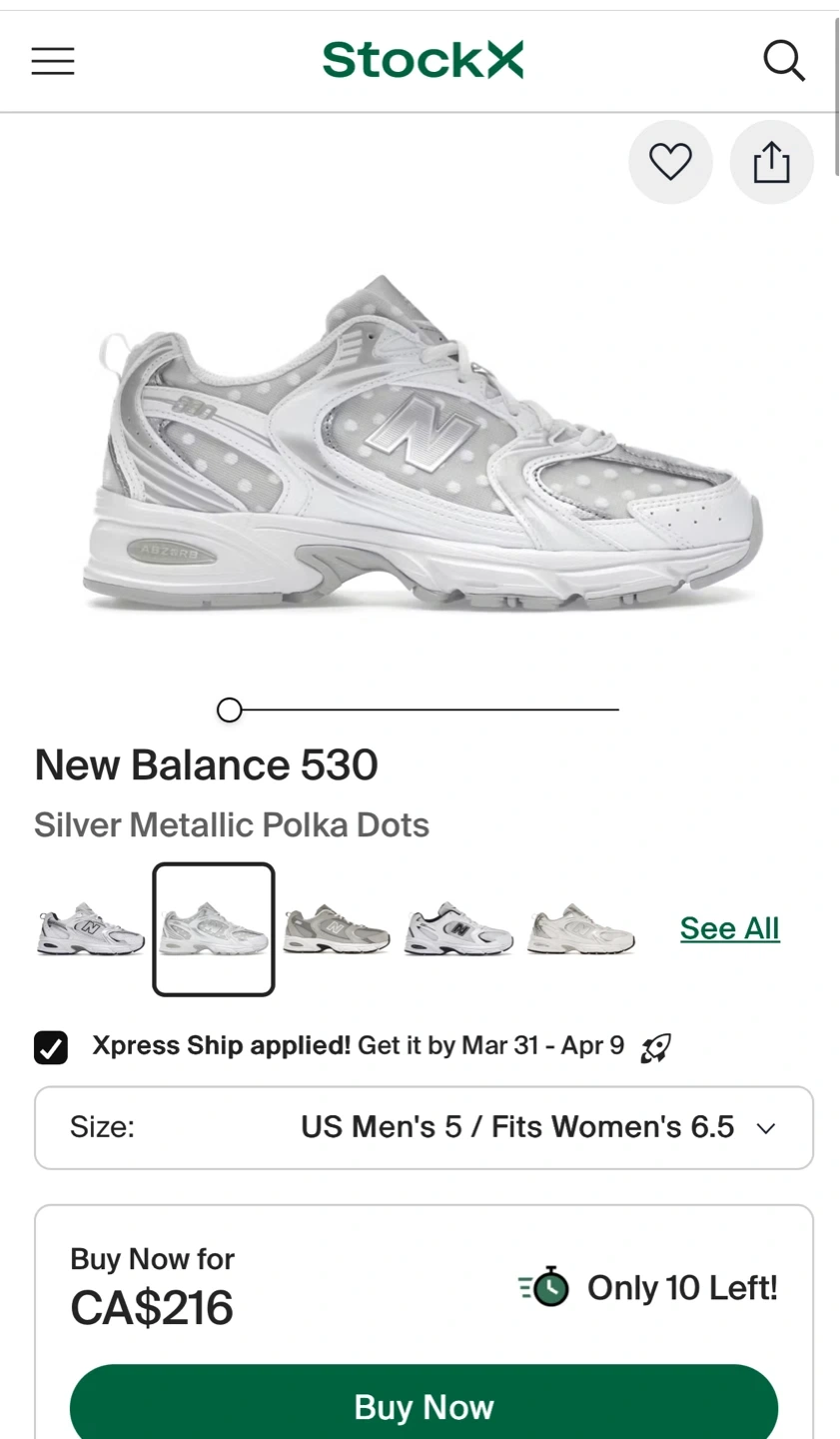Open the See All colorways link
The height and width of the screenshot is (1439, 840).
pyautogui.click(x=729, y=928)
